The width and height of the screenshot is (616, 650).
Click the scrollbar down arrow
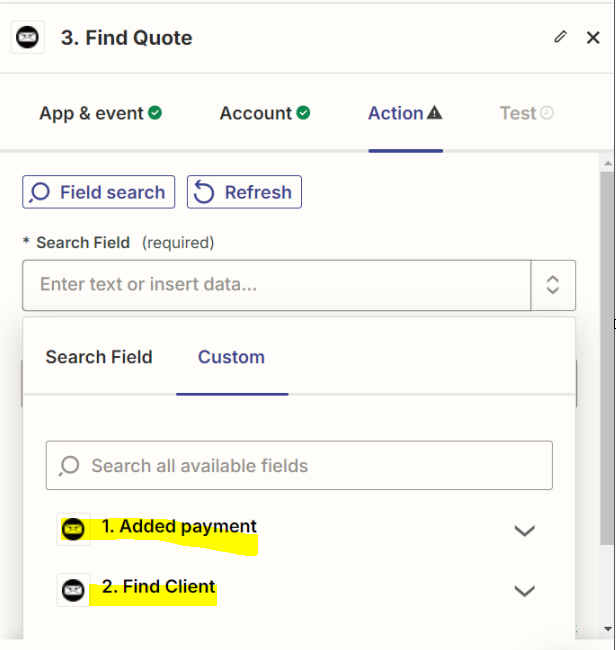coord(608,629)
